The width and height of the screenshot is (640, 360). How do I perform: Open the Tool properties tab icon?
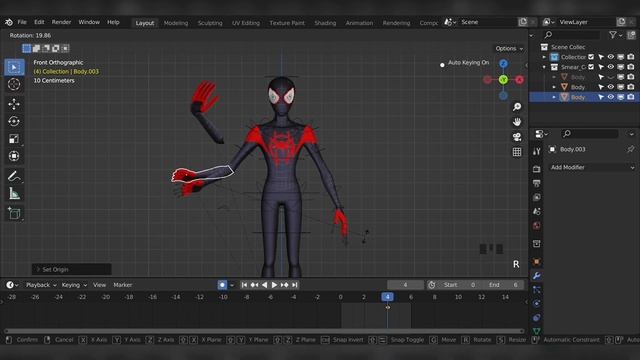537,151
